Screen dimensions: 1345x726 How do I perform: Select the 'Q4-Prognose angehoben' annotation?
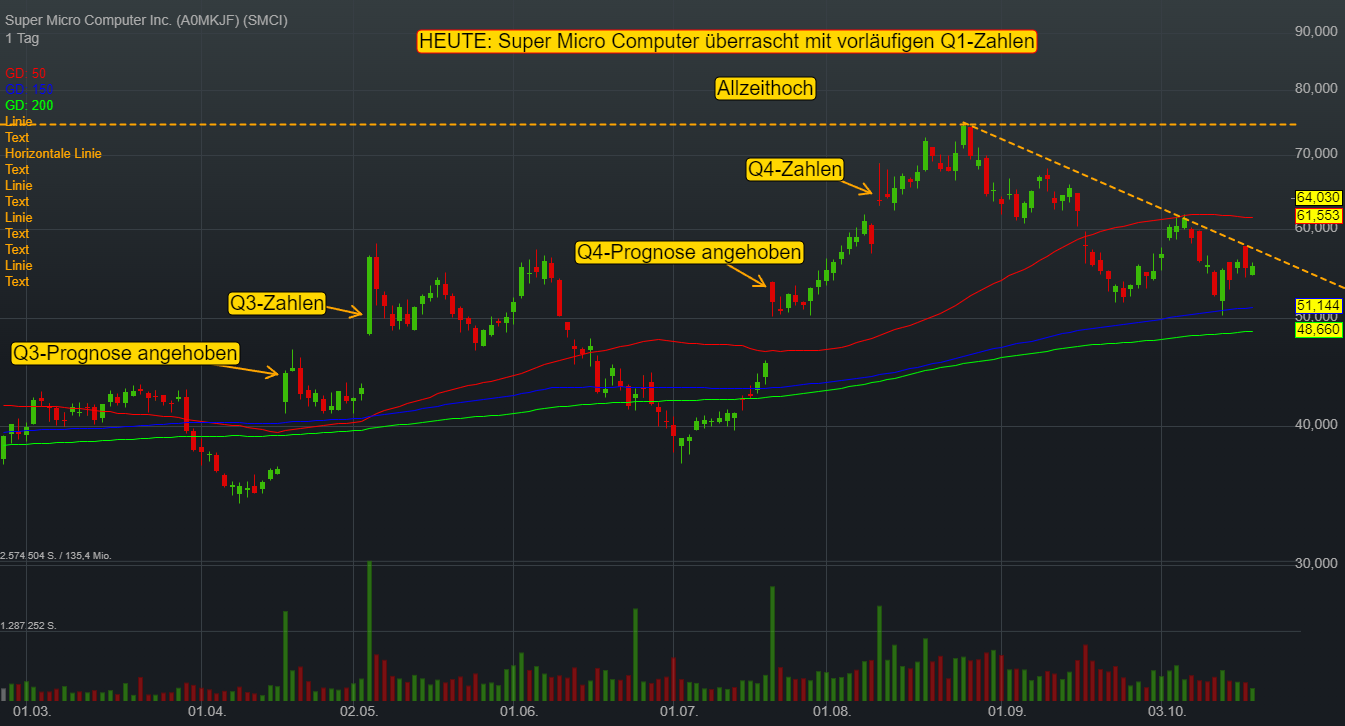[x=689, y=252]
